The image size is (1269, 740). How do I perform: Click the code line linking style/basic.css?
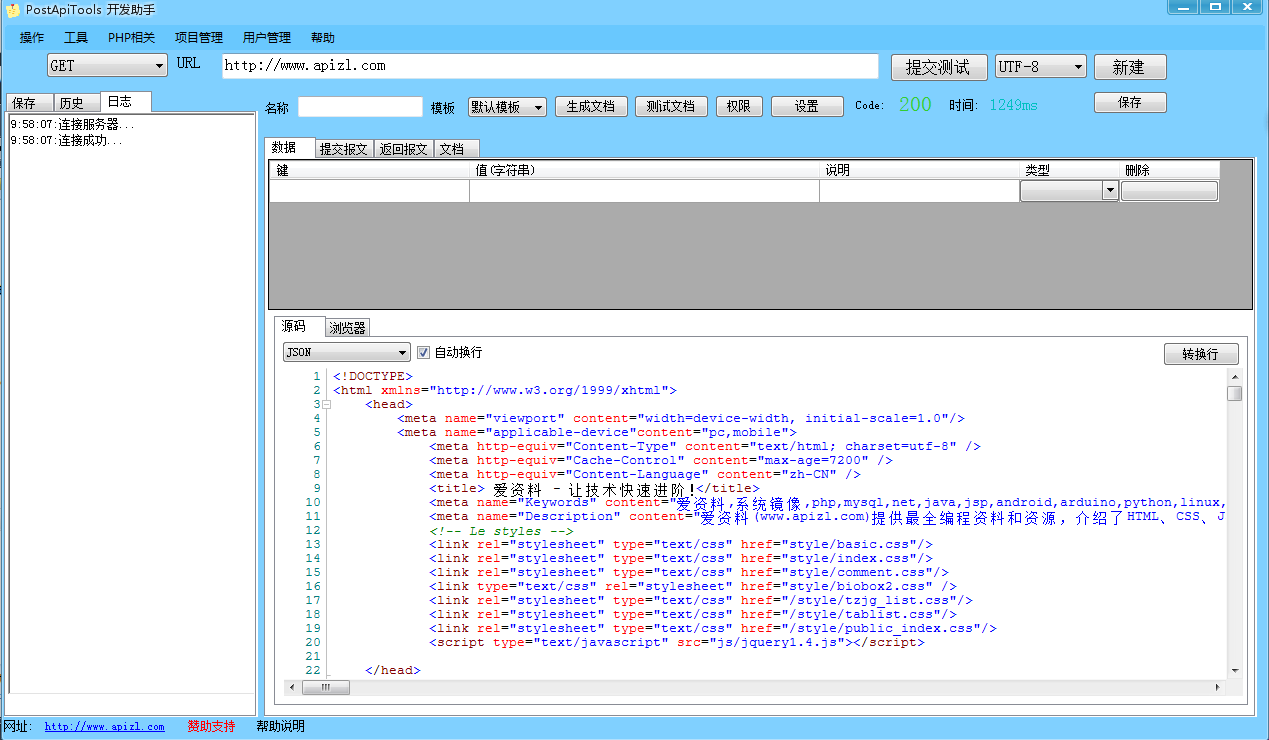(x=681, y=544)
